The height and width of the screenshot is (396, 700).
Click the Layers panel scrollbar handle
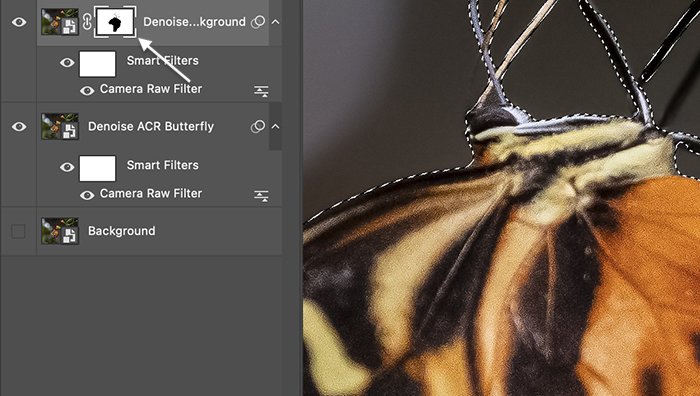pyautogui.click(x=275, y=126)
